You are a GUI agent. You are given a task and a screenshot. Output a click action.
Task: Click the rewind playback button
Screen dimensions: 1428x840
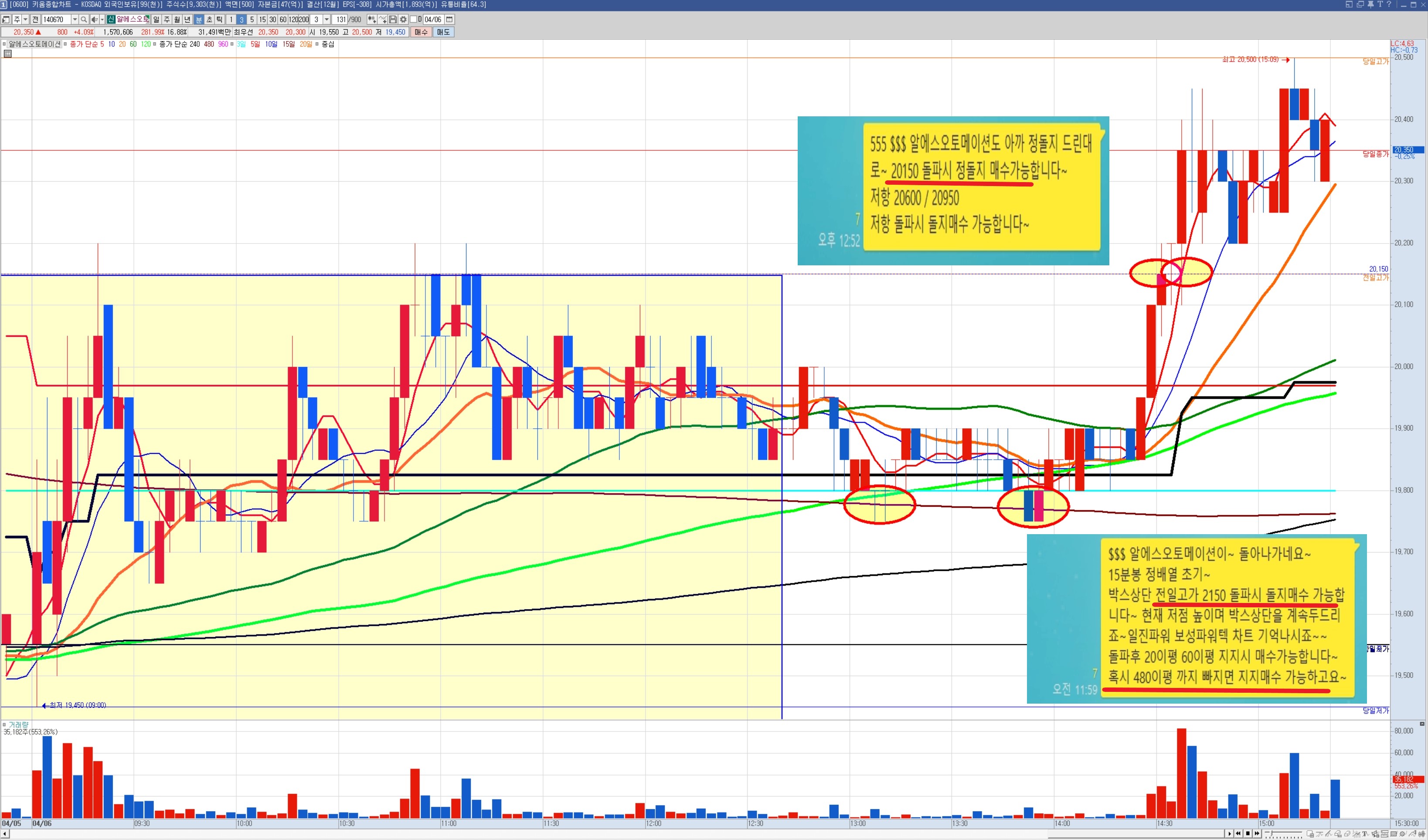click(1238, 834)
